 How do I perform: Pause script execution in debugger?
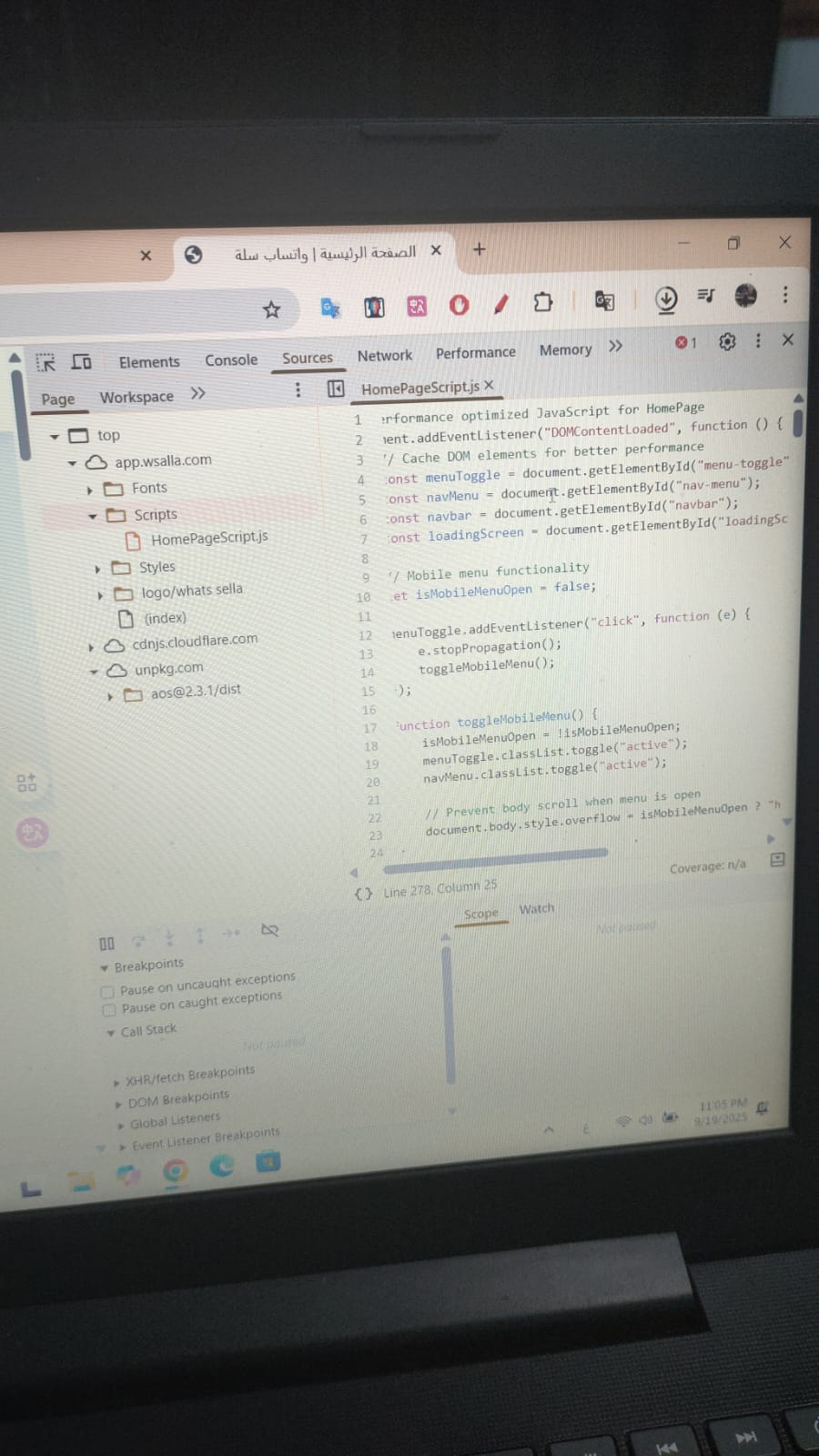pos(106,944)
